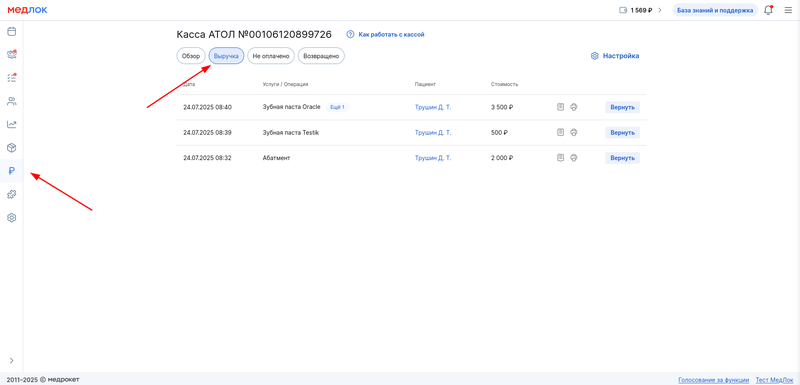Open the analytics chart icon in sidebar

11,124
